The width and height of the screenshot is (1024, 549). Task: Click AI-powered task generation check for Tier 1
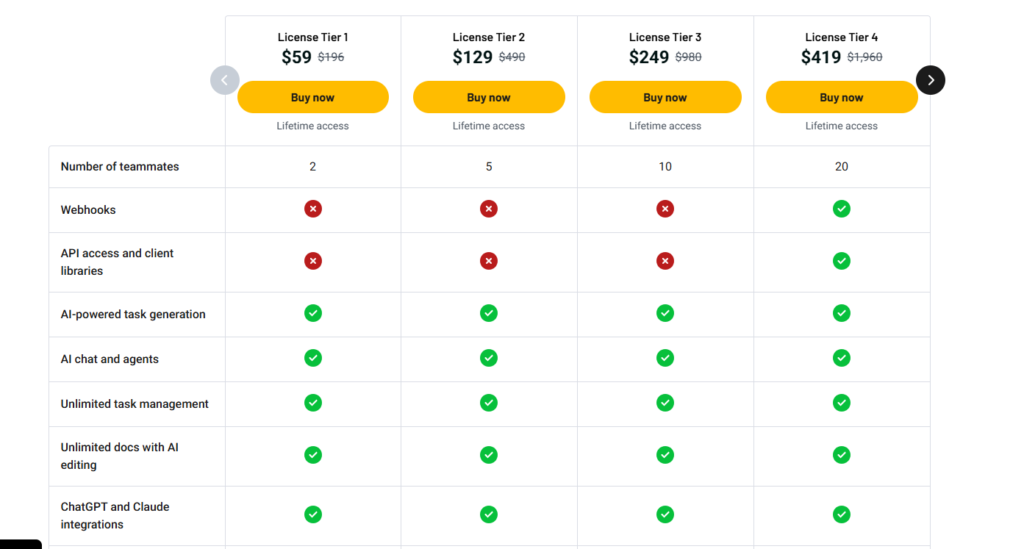(313, 313)
